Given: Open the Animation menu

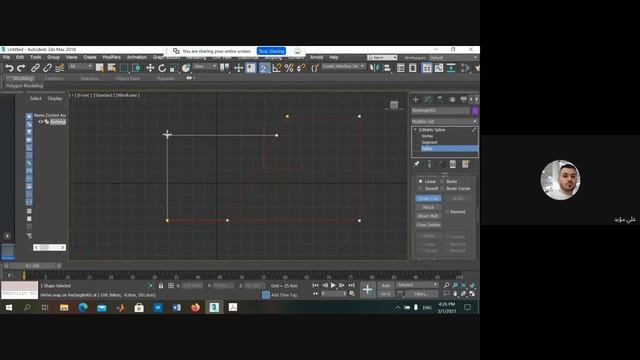Looking at the screenshot, I should pyautogui.click(x=137, y=57).
